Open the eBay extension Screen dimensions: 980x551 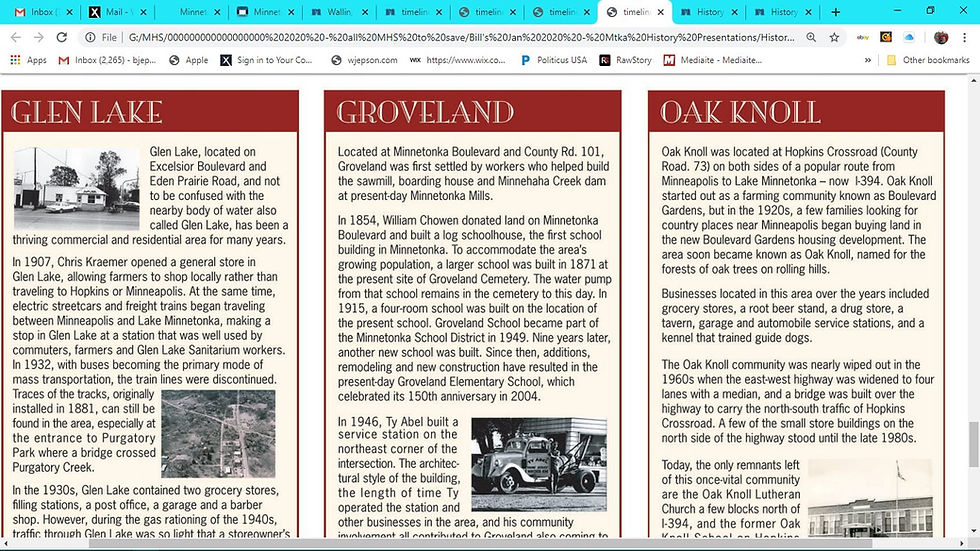point(862,37)
